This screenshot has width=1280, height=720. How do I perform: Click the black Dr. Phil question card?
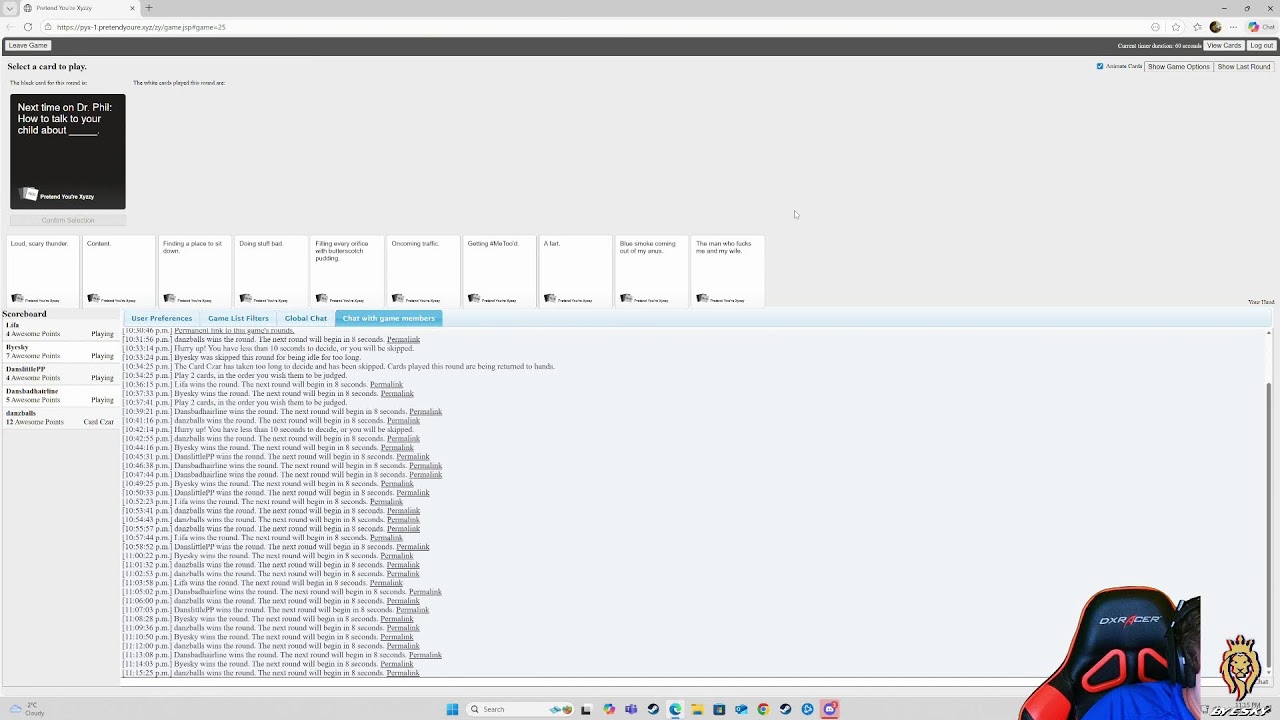[x=68, y=151]
